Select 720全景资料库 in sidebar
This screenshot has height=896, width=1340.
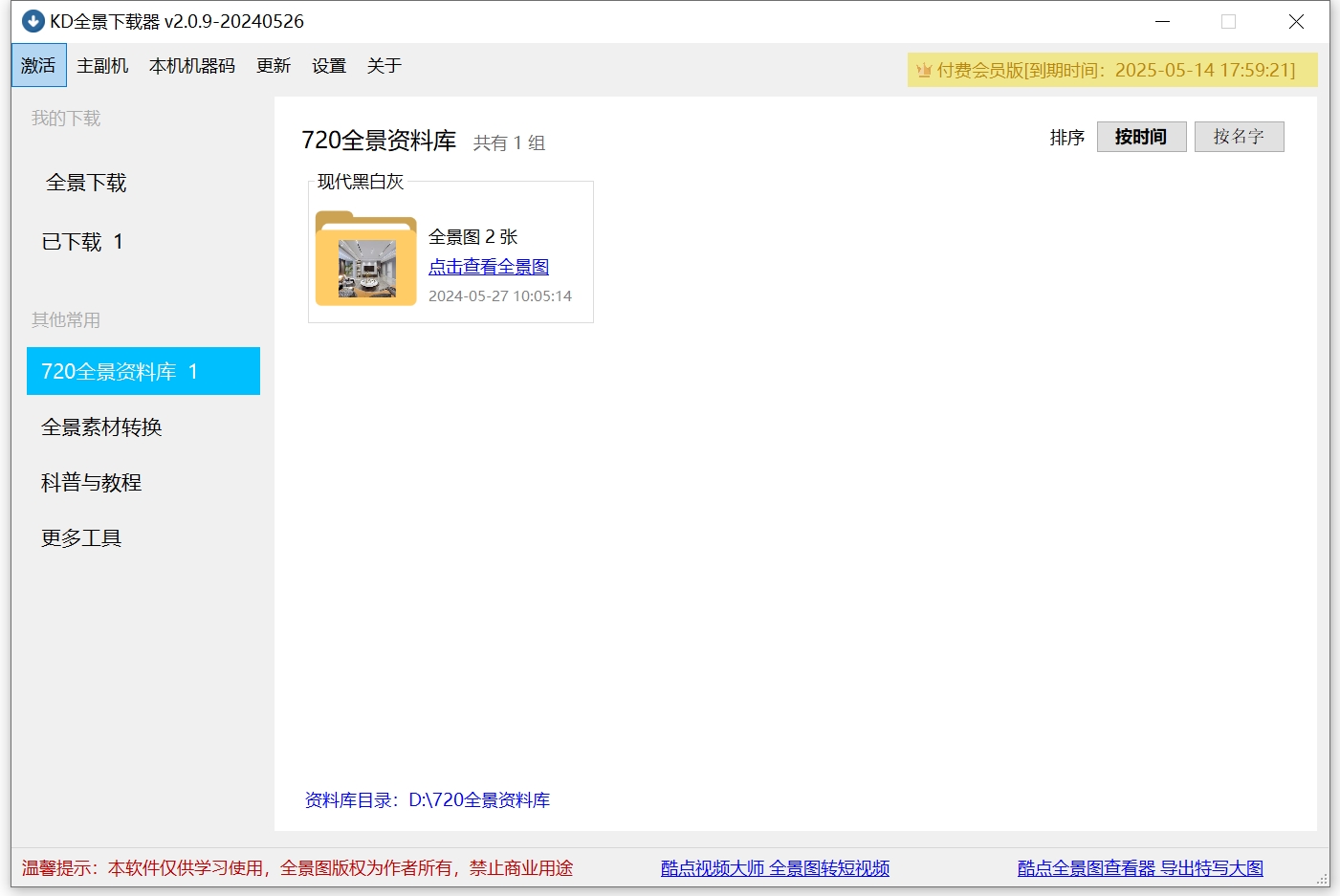coord(143,371)
